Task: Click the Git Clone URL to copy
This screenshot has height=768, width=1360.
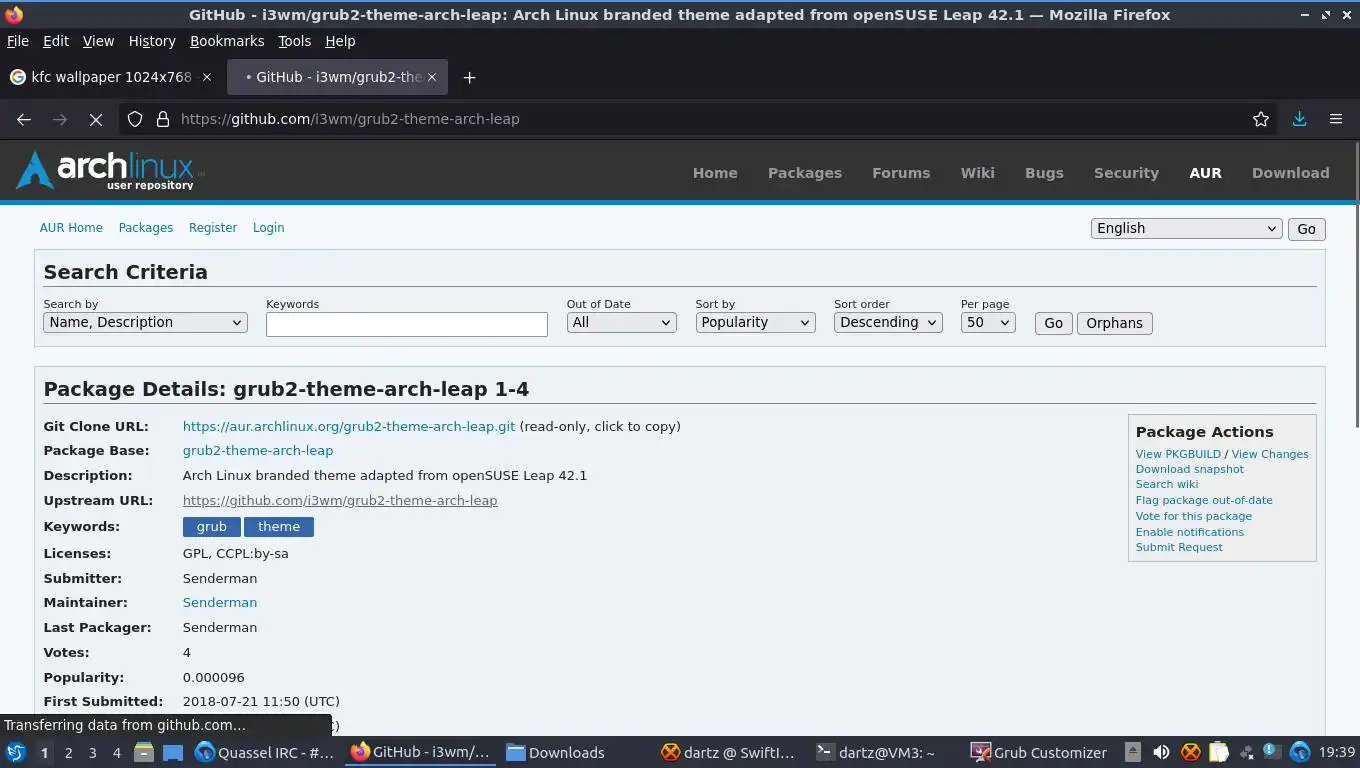Action: (x=349, y=426)
